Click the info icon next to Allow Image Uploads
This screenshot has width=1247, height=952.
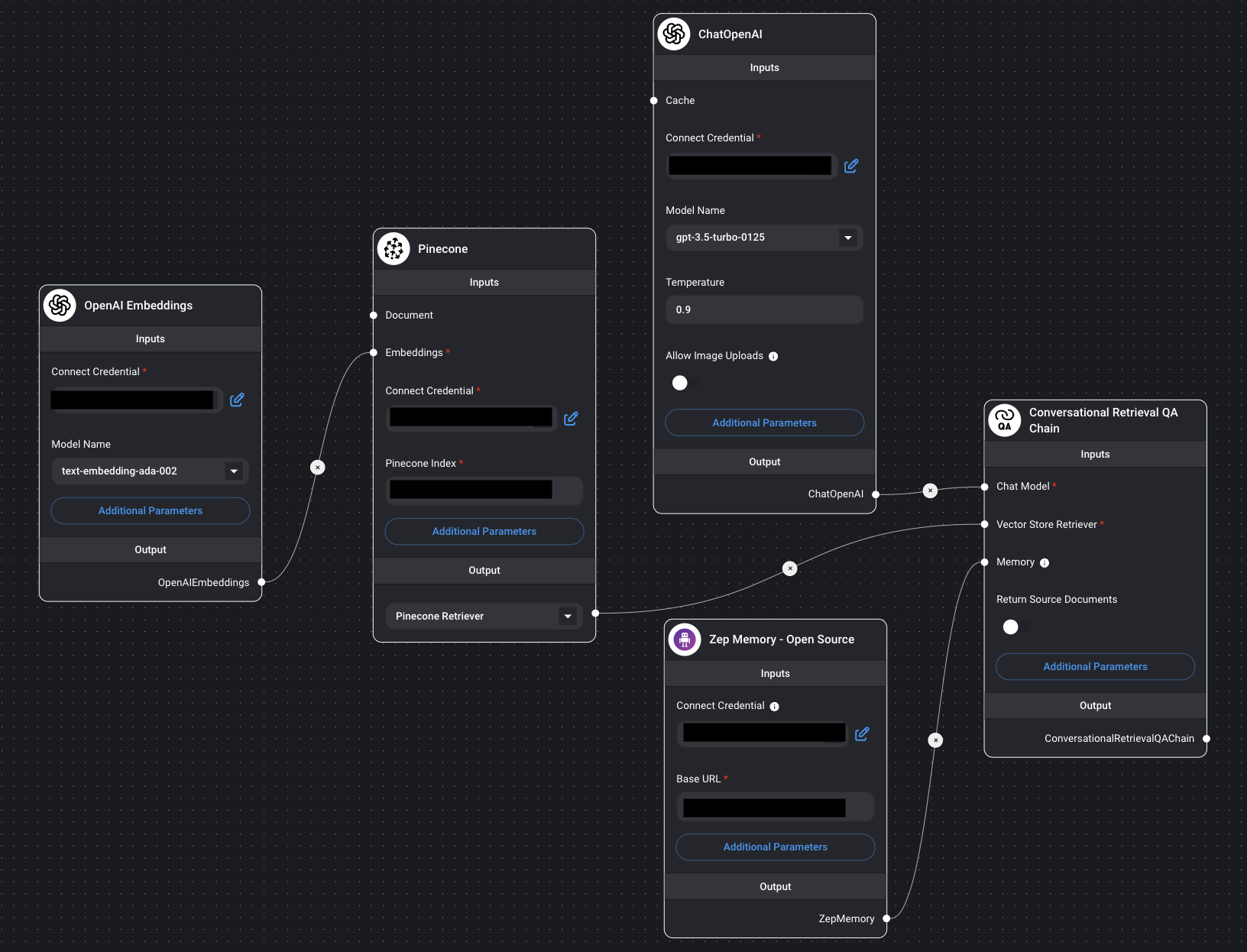[773, 356]
